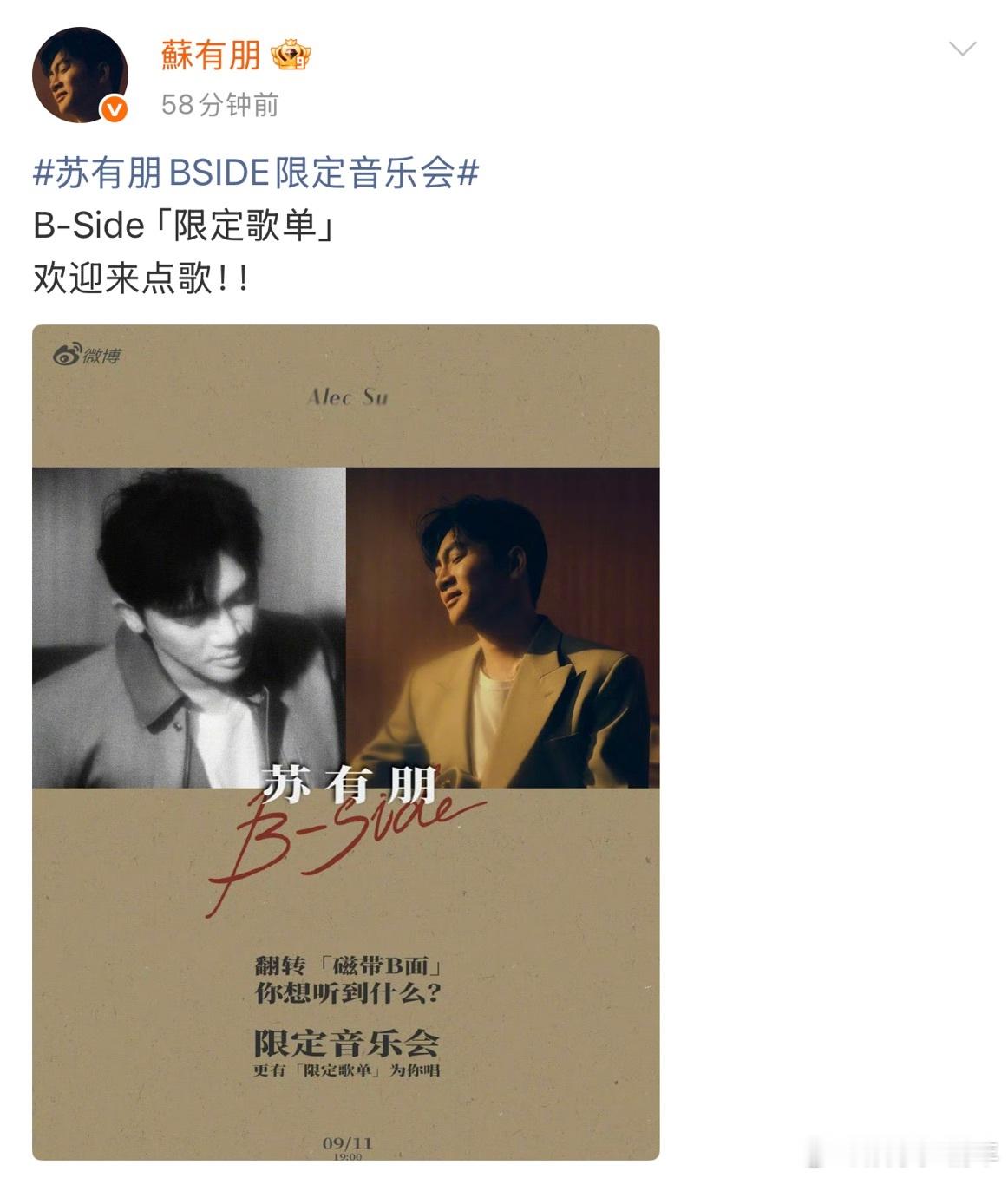Click the Weibo eye logo on poster
Image resolution: width=1008 pixels, height=1178 pixels.
coord(87,355)
